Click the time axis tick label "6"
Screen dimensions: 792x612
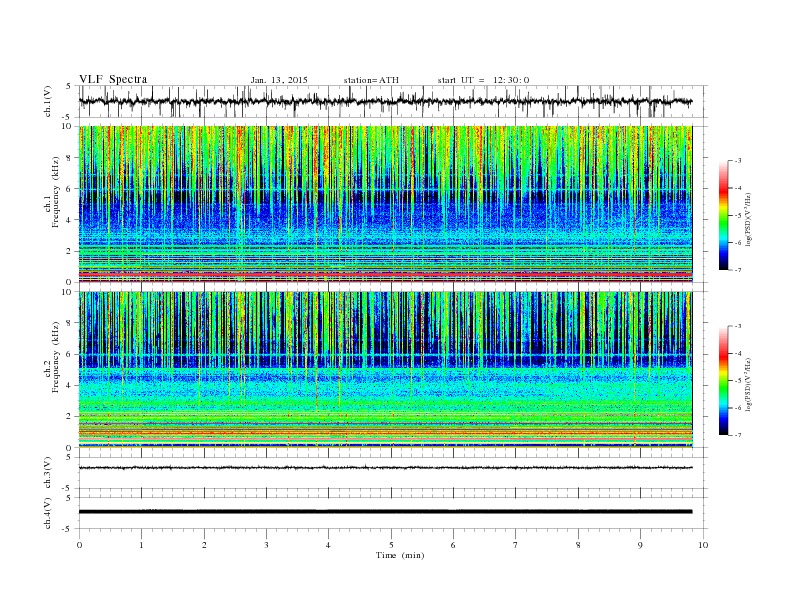coord(453,545)
